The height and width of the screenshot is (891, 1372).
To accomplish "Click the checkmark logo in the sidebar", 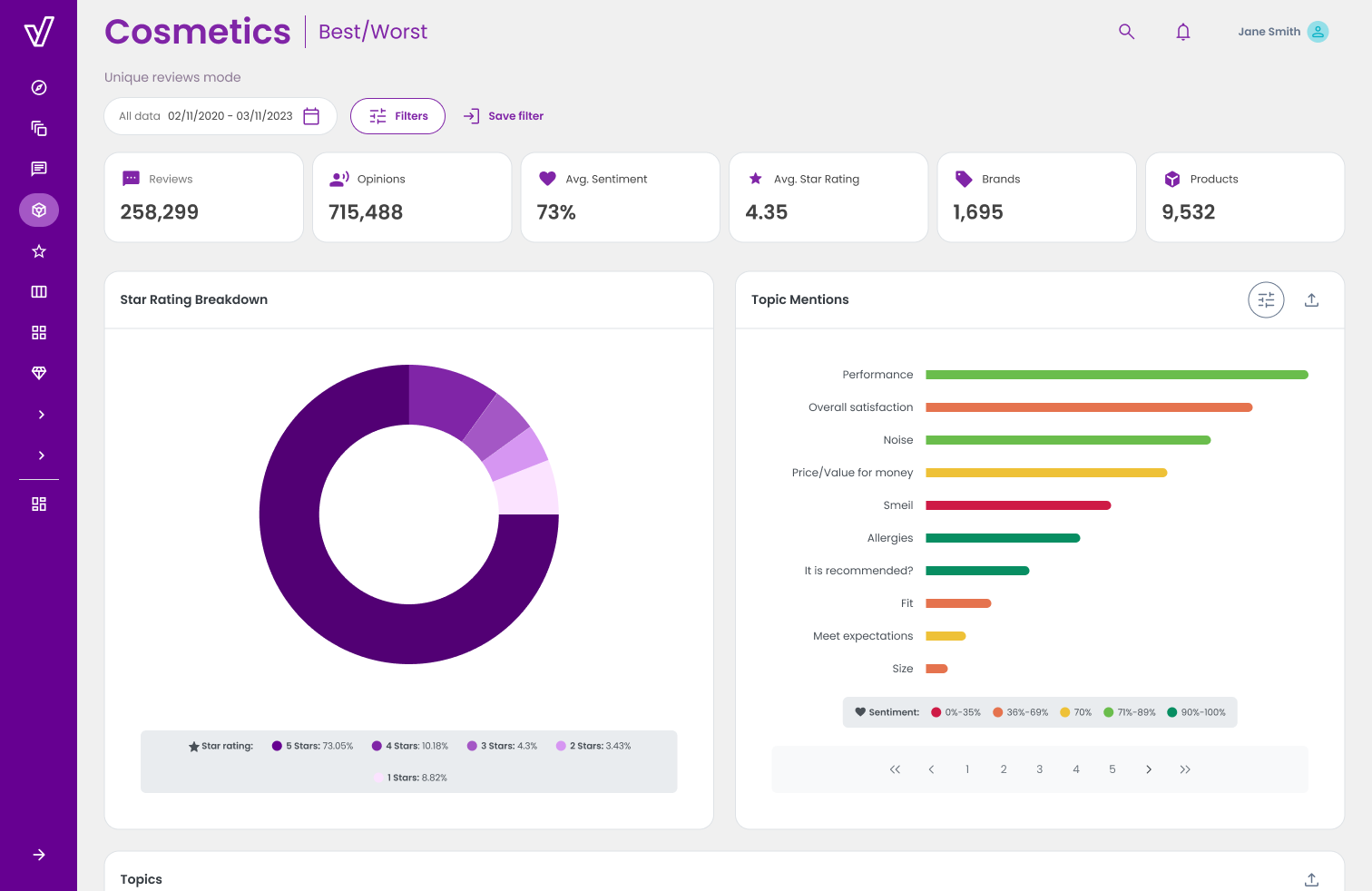I will pyautogui.click(x=39, y=32).
